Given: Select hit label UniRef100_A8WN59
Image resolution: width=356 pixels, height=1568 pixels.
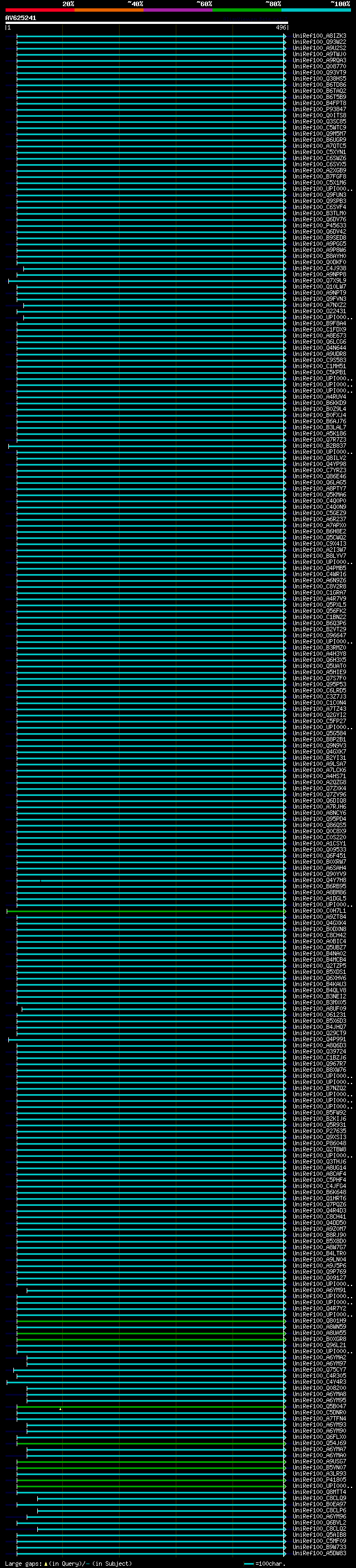Looking at the screenshot, I should click(x=319, y=1327).
